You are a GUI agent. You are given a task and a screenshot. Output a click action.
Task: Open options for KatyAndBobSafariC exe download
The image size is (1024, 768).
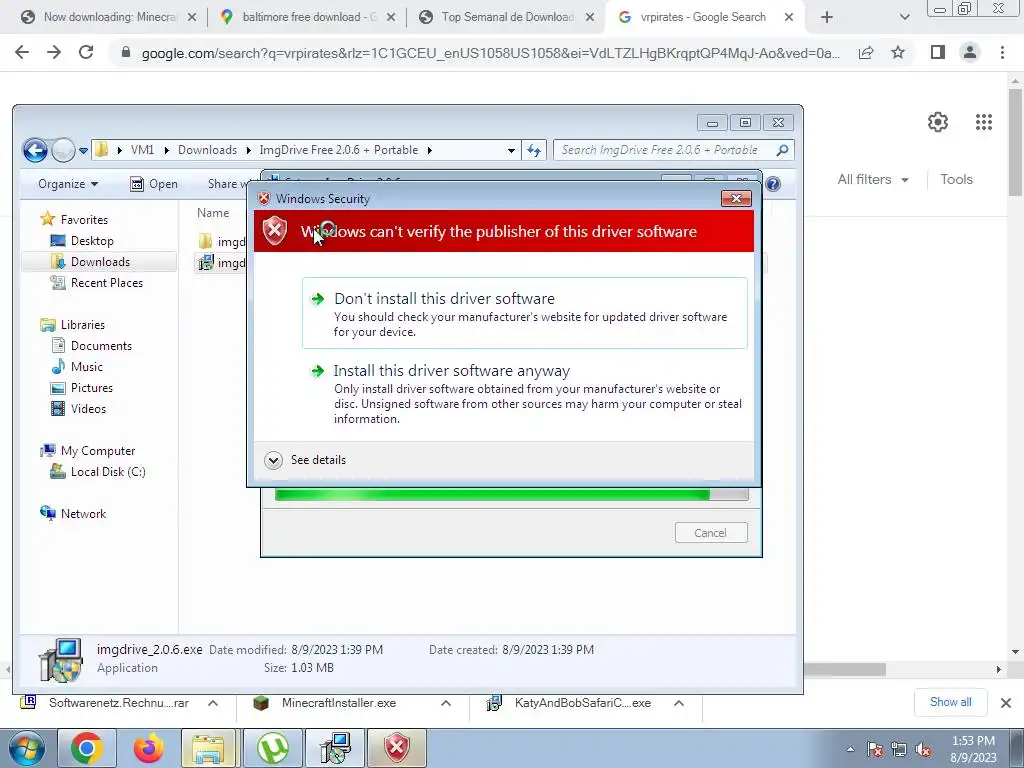(x=679, y=703)
